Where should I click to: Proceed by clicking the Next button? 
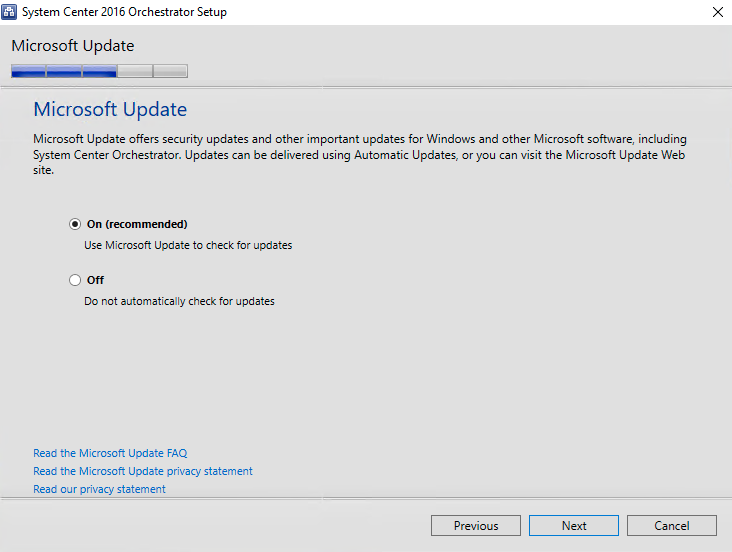(x=574, y=525)
